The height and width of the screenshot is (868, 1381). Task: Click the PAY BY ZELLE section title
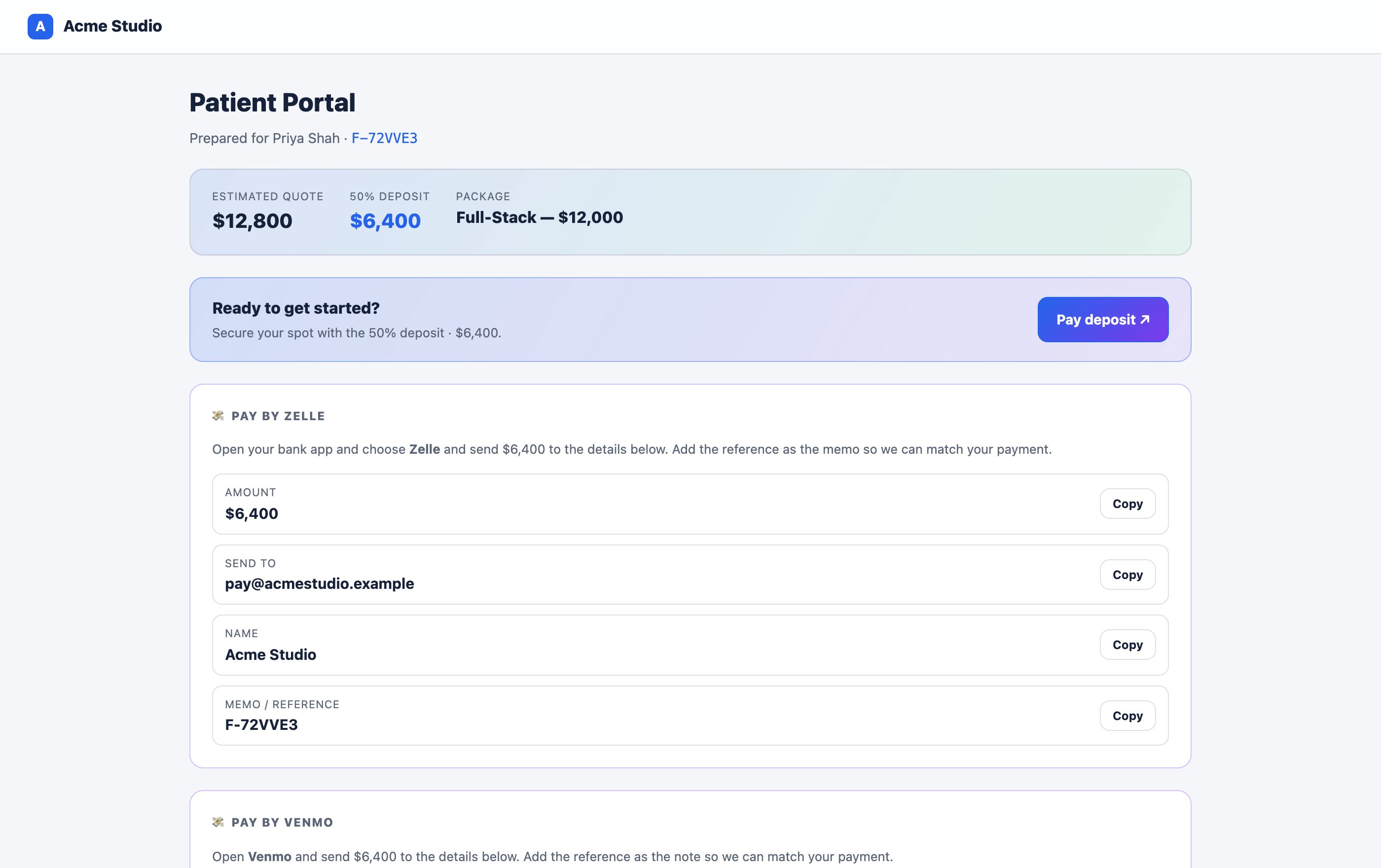pyautogui.click(x=278, y=416)
